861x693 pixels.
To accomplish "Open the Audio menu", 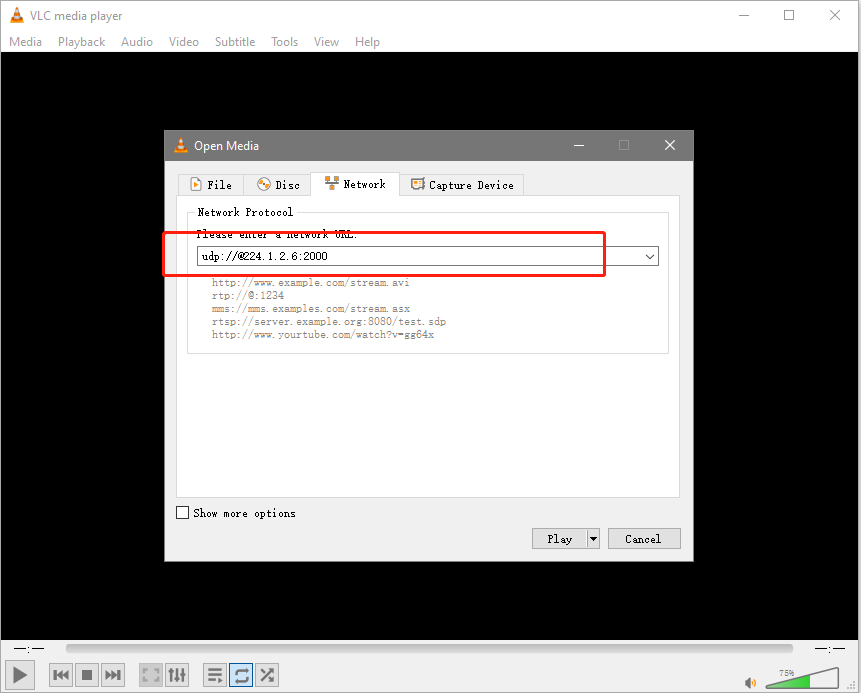I will 137,42.
